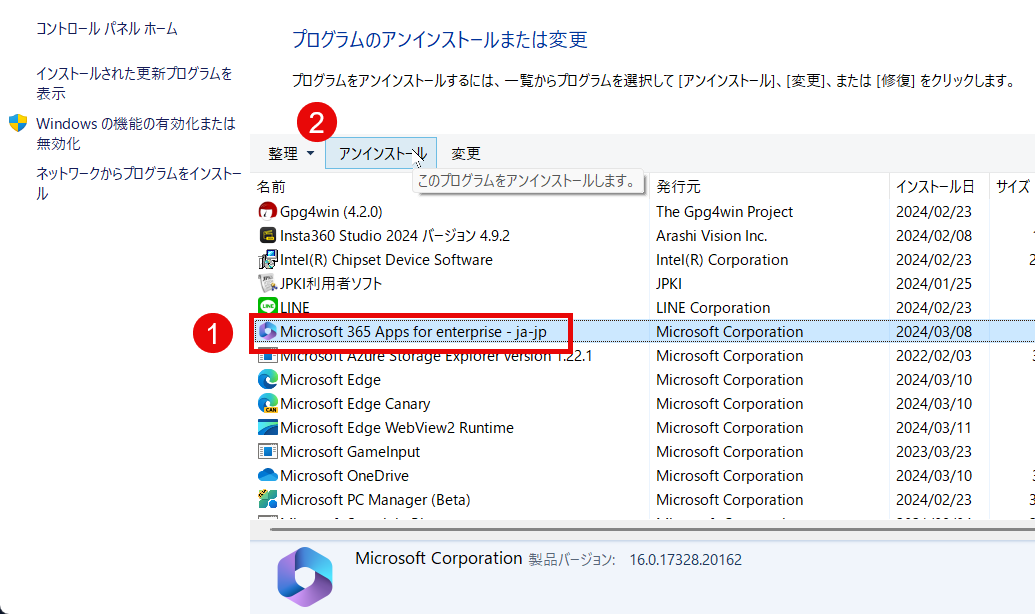Image resolution: width=1035 pixels, height=614 pixels.
Task: Click the 変更 toolbar button
Action: (x=465, y=154)
